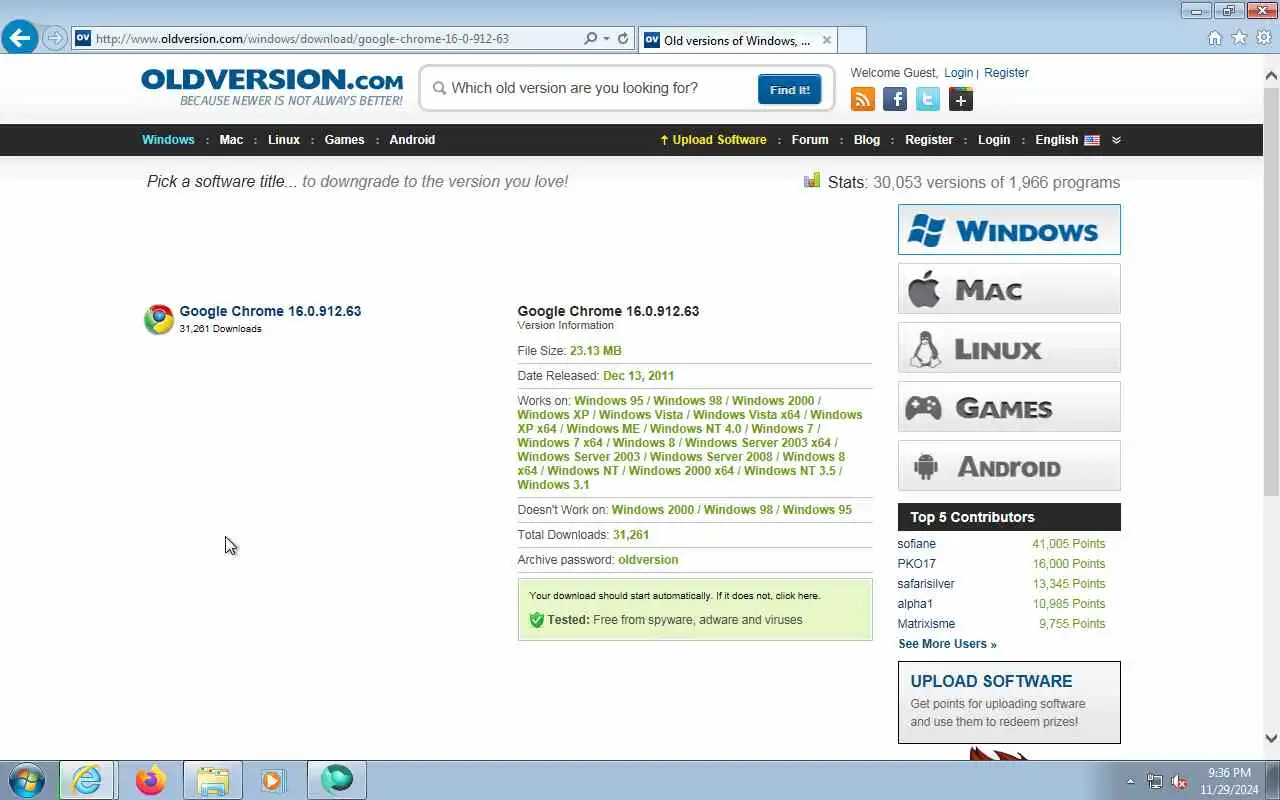This screenshot has height=800, width=1280.
Task: Open contributor alpha1 profile
Action: [x=915, y=604]
